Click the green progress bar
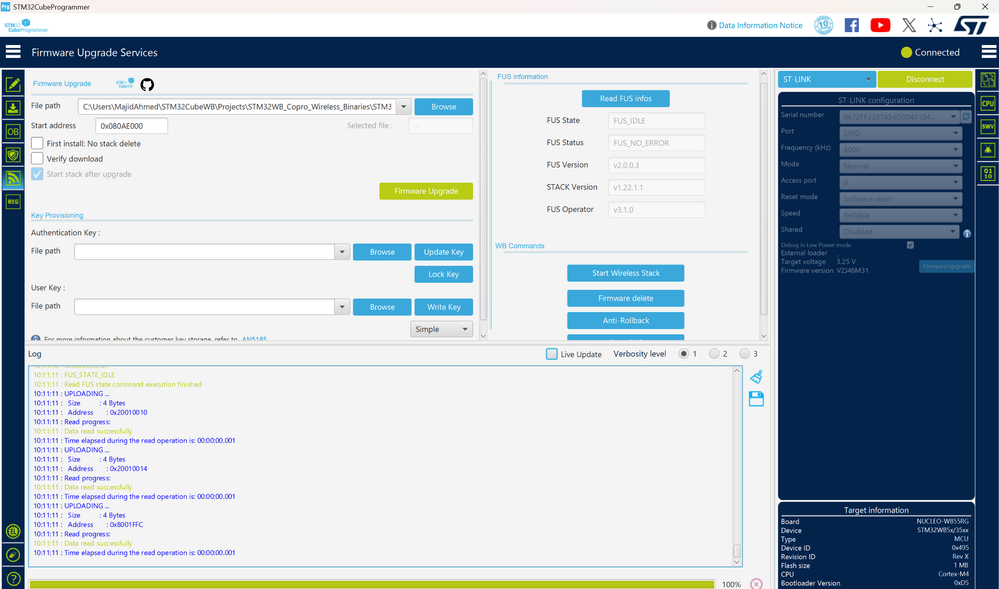This screenshot has height=589, width=999. click(x=372, y=585)
